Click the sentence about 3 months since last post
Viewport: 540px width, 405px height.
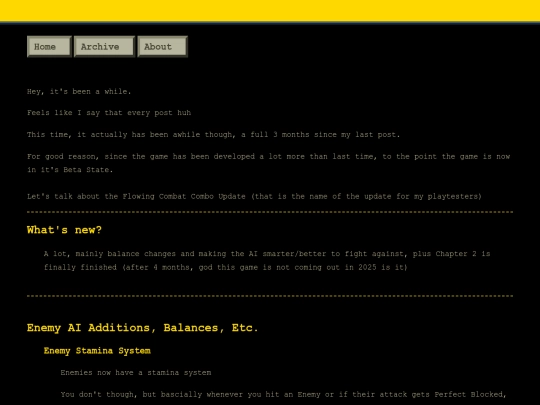(214, 135)
